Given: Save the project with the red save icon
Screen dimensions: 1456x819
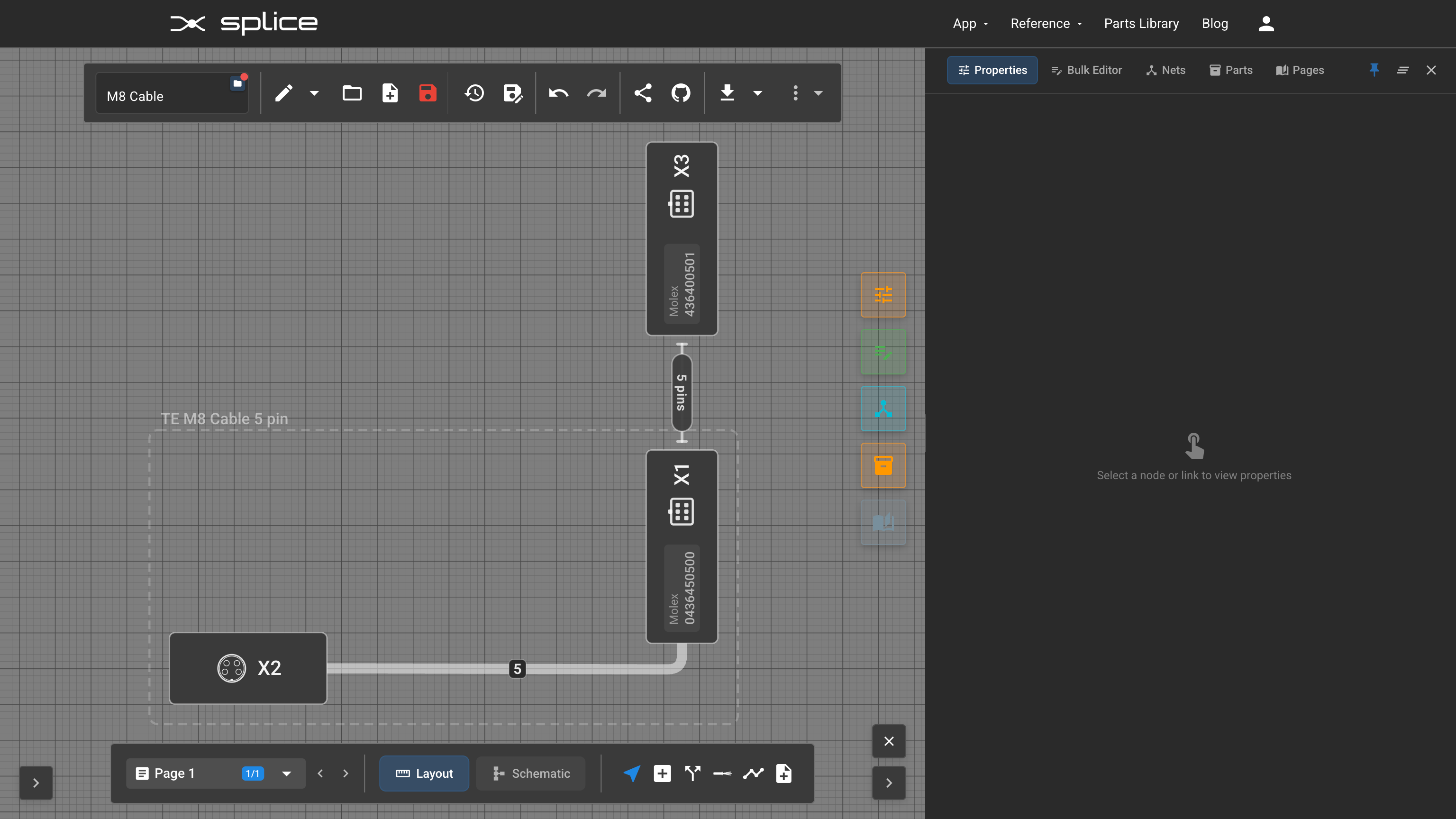Looking at the screenshot, I should point(428,93).
